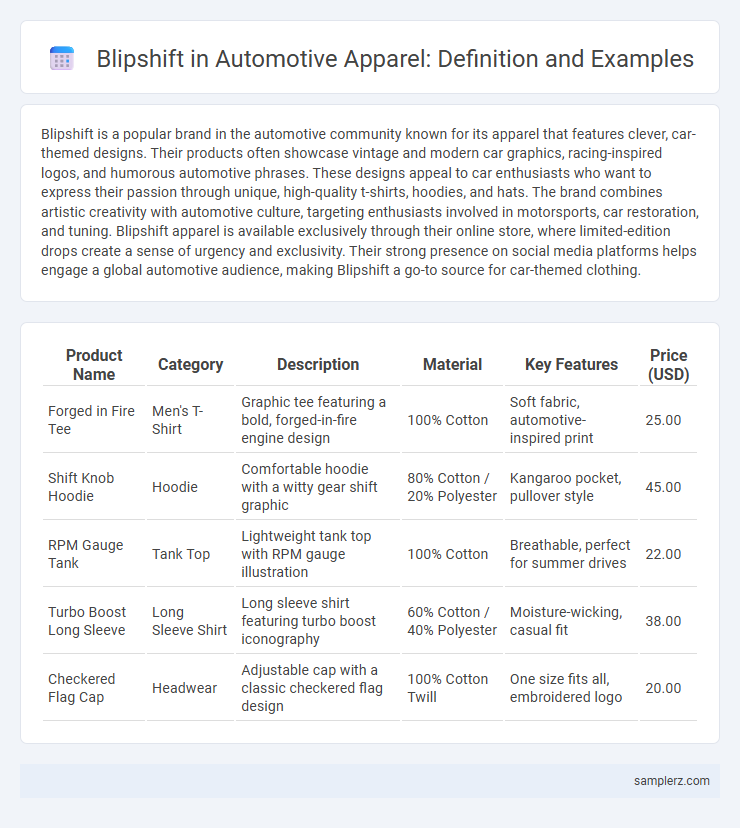Click the 45.00 price cell
740x828 pixels.
point(668,487)
